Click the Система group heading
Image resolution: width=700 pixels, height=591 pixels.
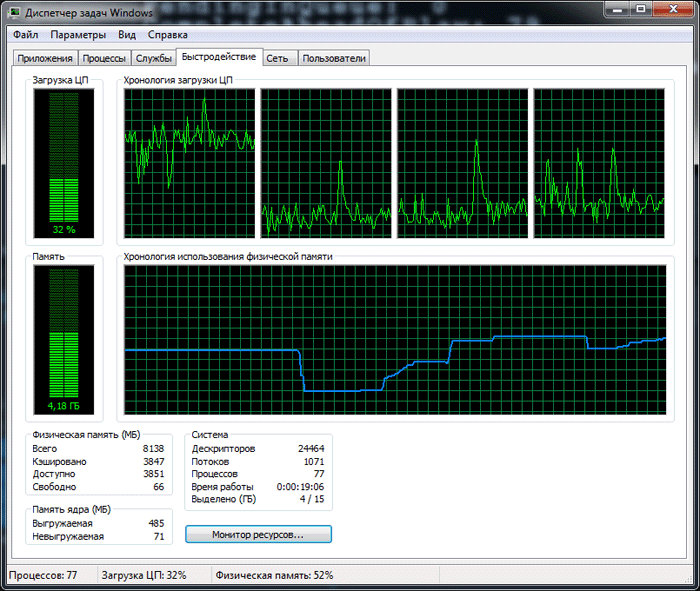click(210, 435)
